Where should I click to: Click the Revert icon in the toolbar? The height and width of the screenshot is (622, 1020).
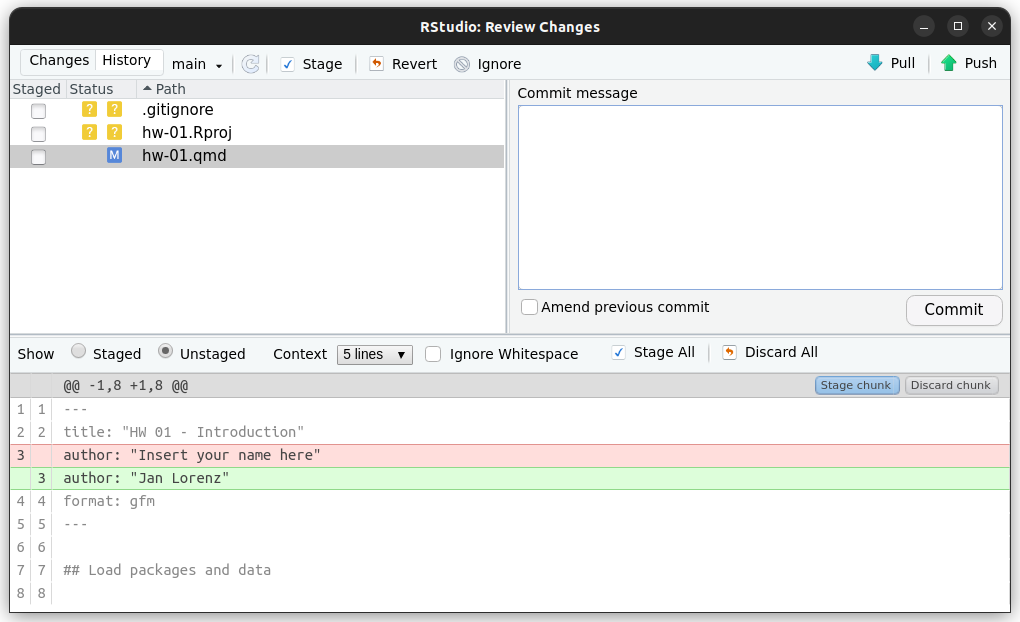click(x=377, y=64)
